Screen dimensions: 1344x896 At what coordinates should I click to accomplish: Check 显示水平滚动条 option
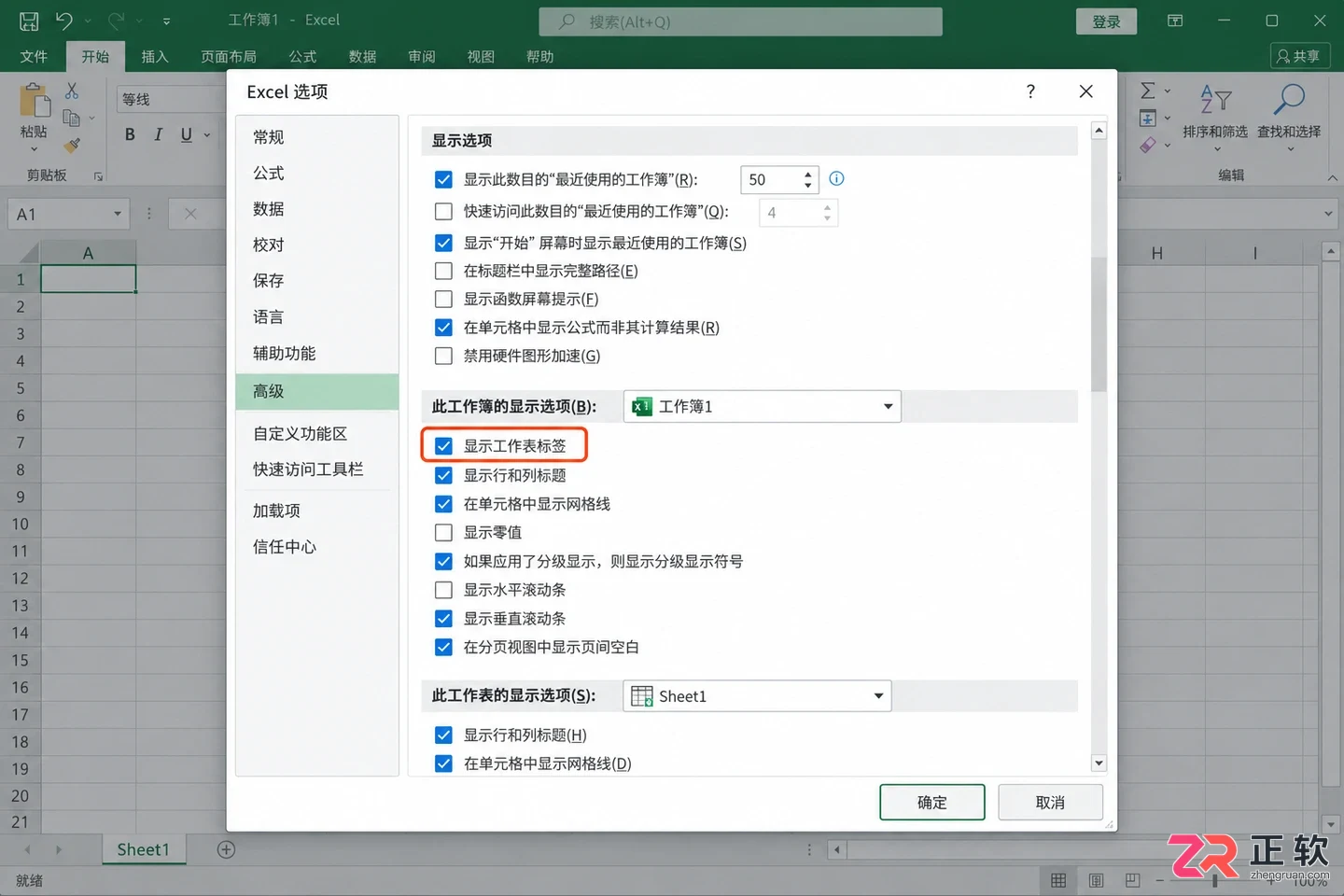tap(443, 590)
